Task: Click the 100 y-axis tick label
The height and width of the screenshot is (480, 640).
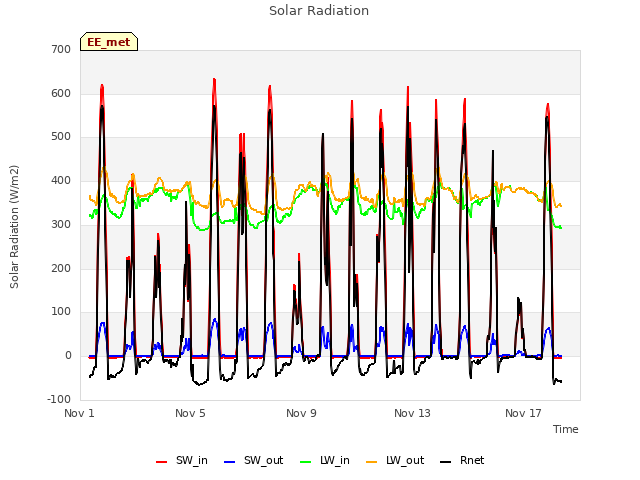Action: [x=61, y=312]
